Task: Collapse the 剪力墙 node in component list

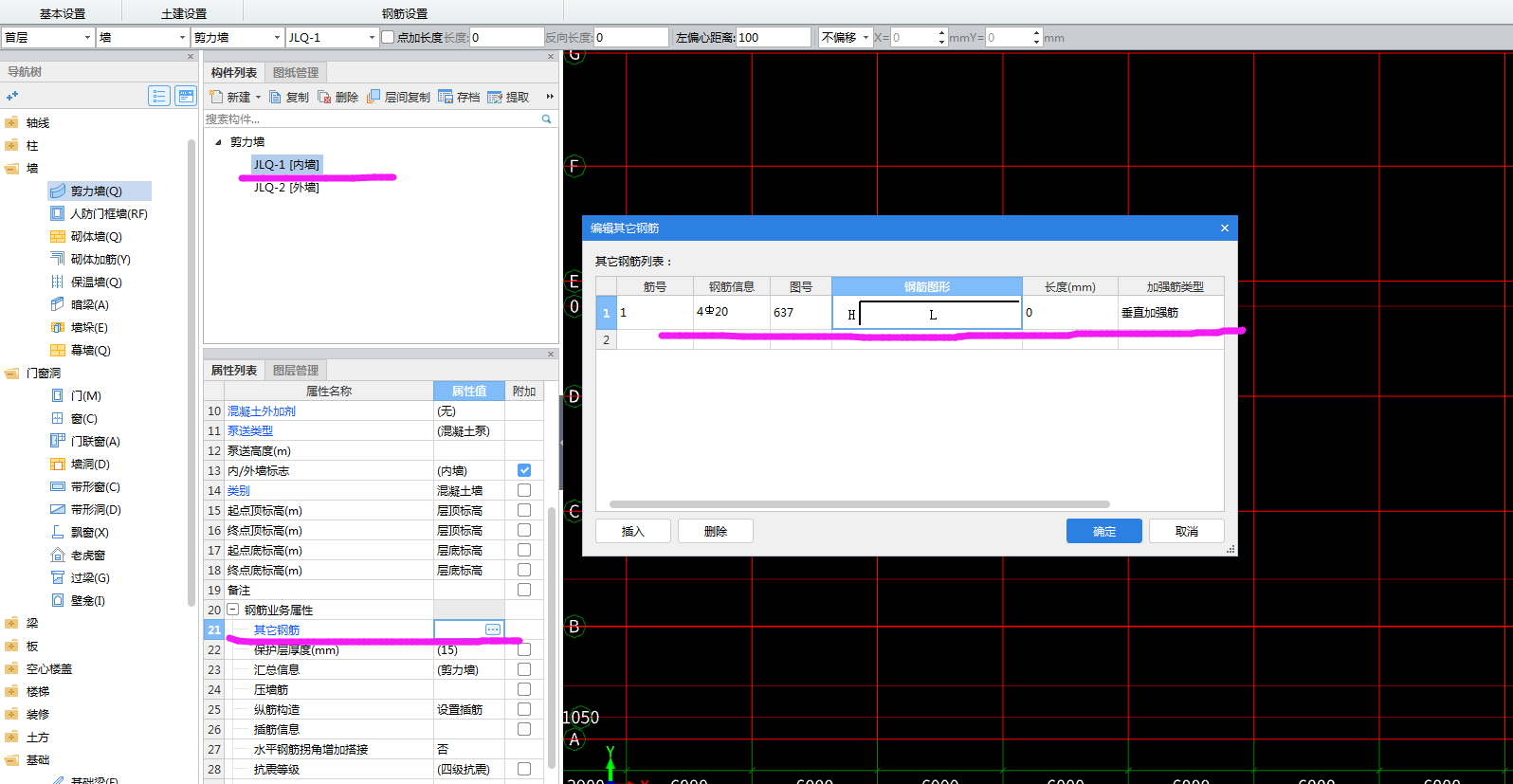Action: coord(218,142)
